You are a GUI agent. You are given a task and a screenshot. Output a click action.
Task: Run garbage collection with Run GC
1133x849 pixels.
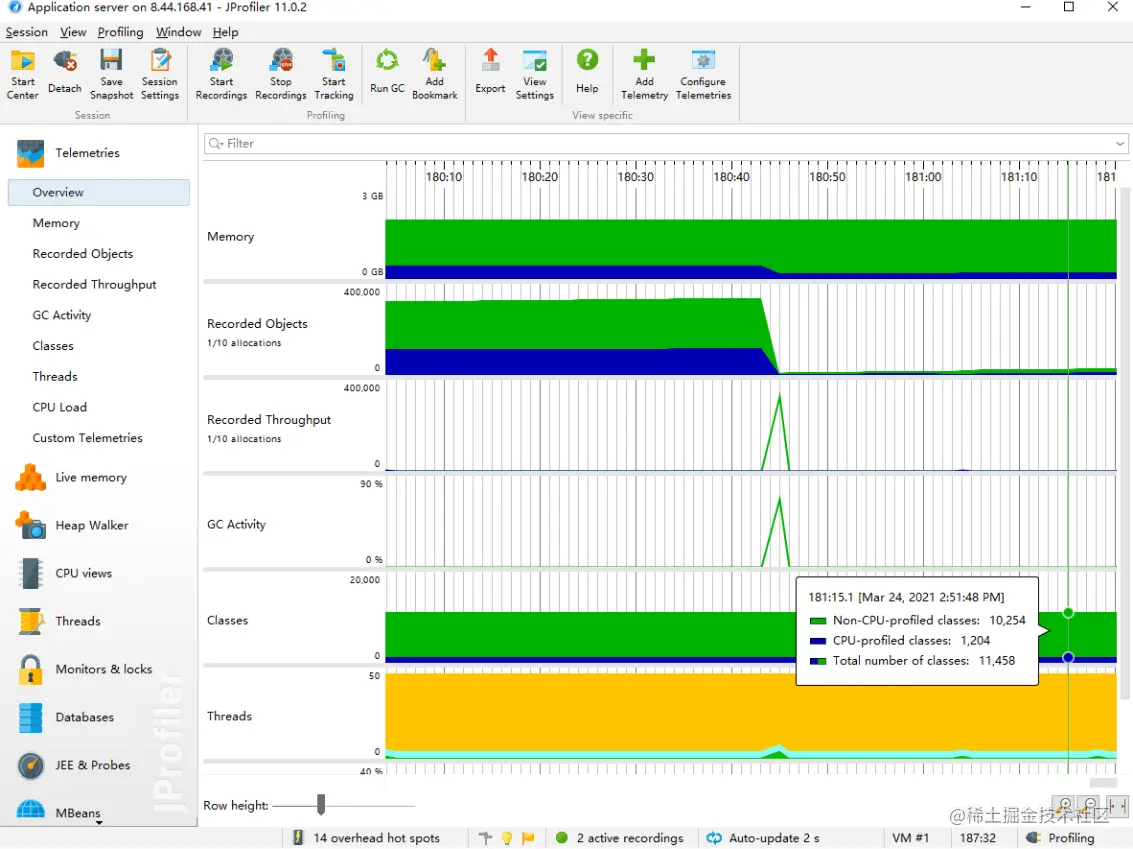[x=387, y=73]
